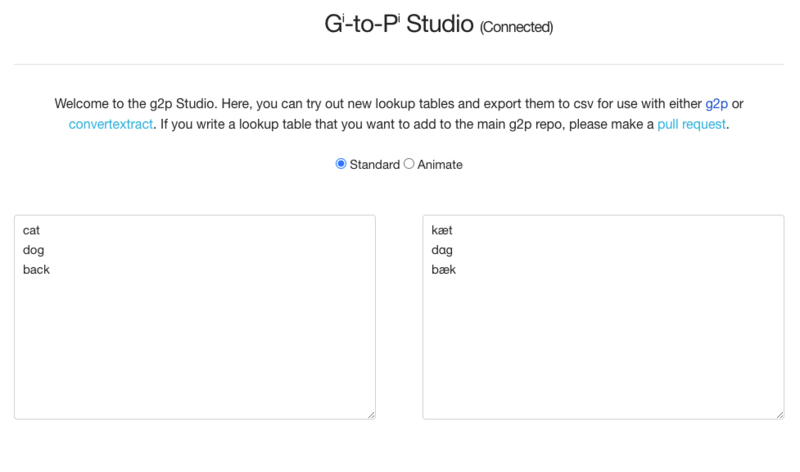Click the 'Standard' label text

point(374,165)
